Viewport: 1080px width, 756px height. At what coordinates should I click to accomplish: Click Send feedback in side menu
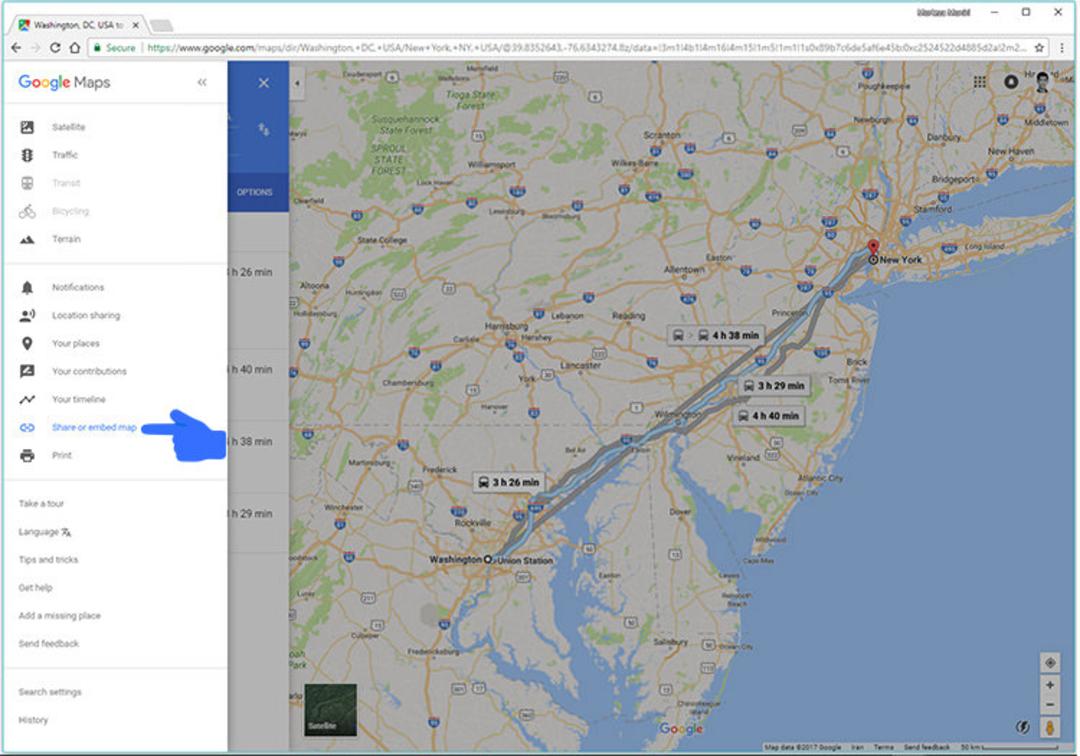point(48,644)
